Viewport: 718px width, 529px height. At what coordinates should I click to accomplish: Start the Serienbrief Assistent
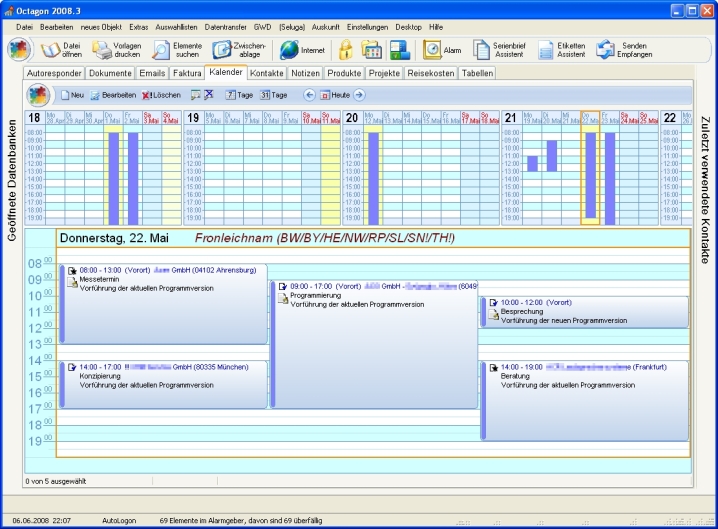pos(482,49)
